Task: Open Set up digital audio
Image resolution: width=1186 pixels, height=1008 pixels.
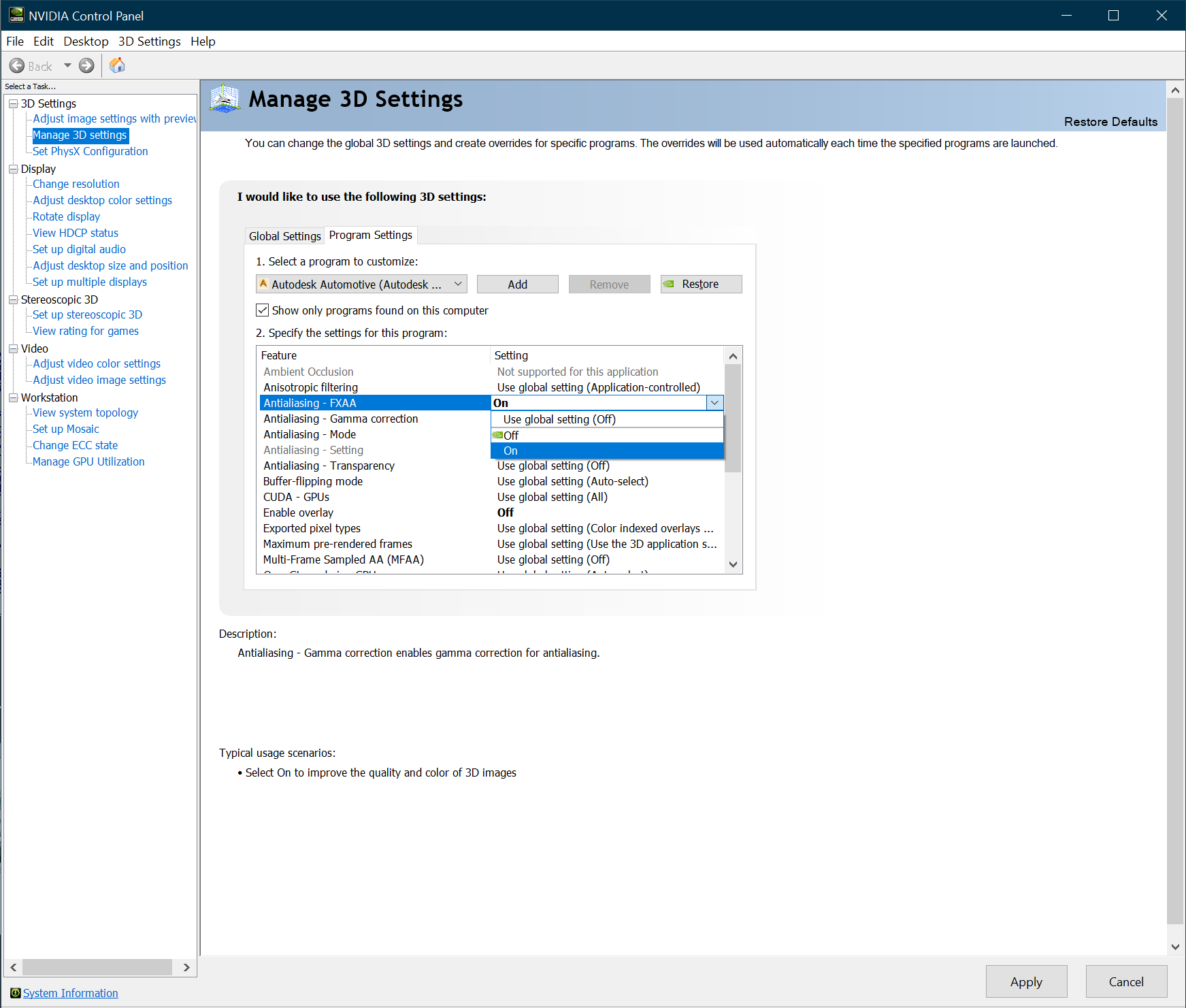Action: tap(80, 249)
